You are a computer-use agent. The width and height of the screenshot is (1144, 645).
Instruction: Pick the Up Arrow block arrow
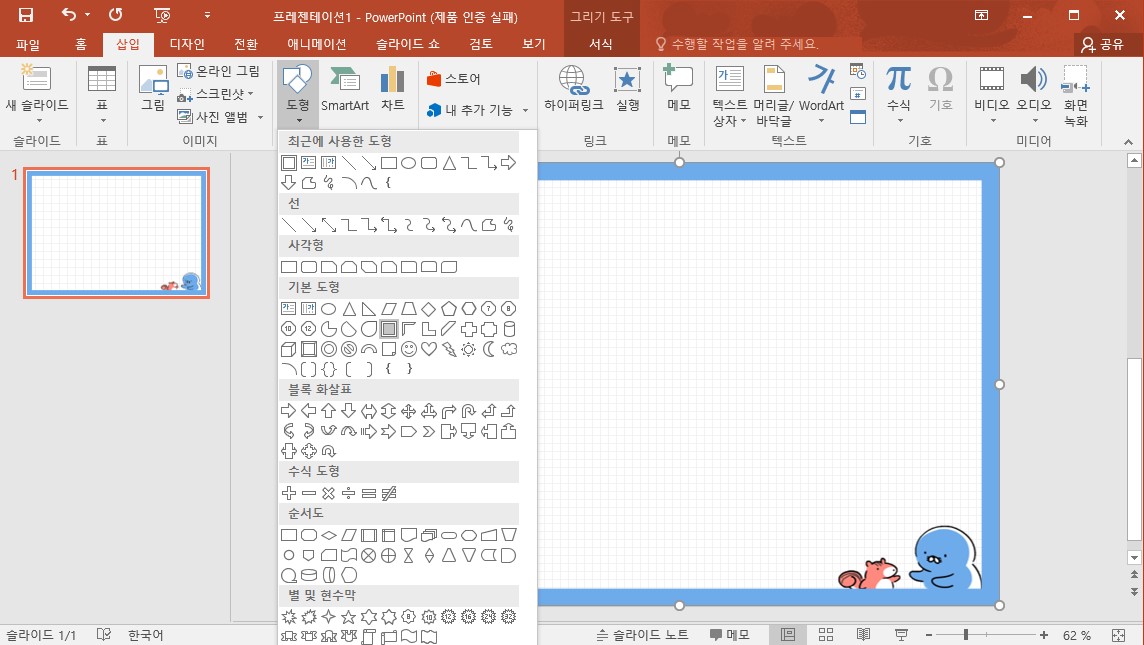click(x=329, y=411)
